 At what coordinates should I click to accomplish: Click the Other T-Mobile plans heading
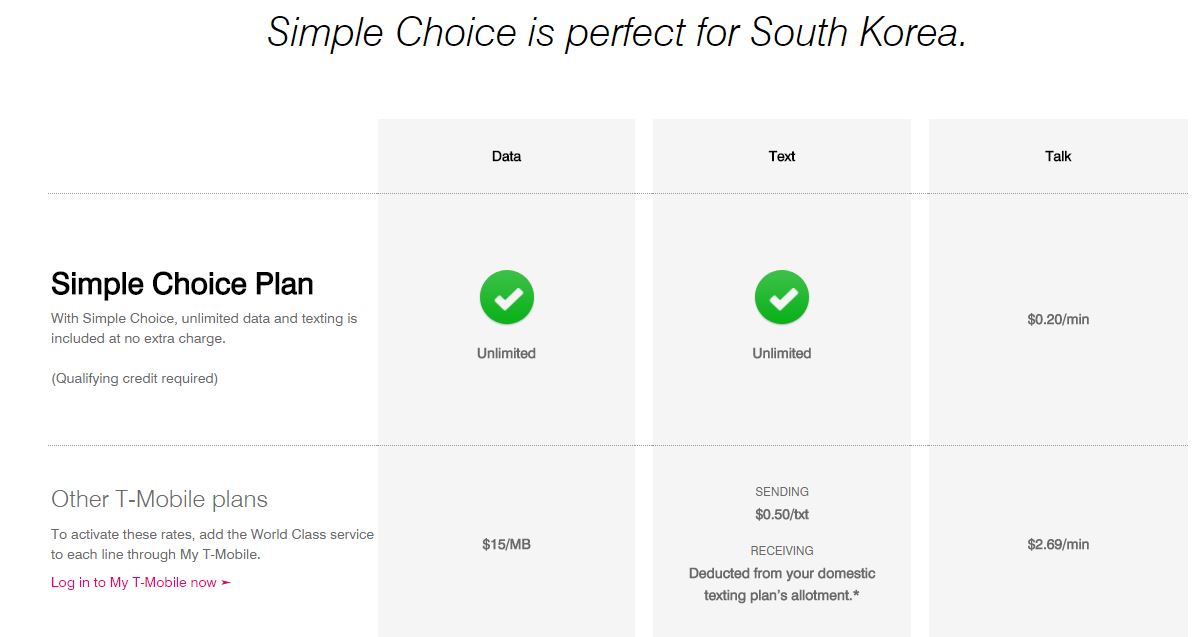pos(160,499)
